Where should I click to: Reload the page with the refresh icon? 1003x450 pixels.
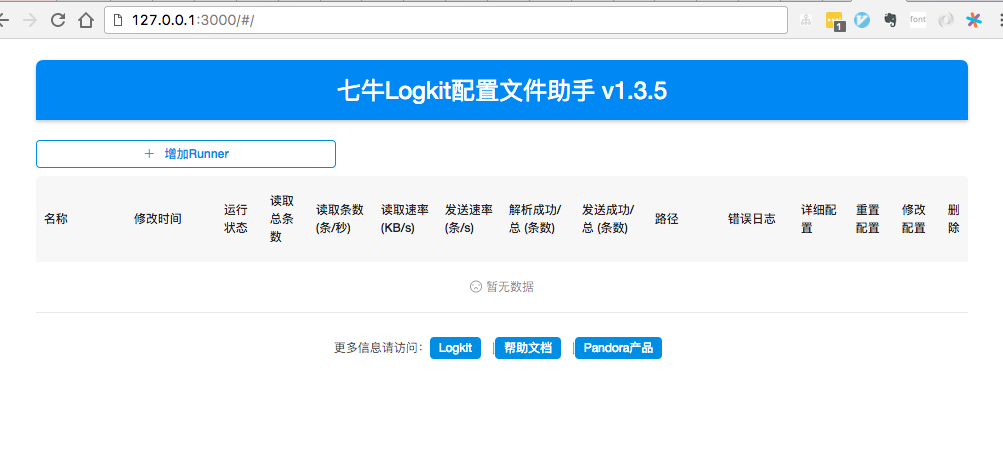pos(58,20)
